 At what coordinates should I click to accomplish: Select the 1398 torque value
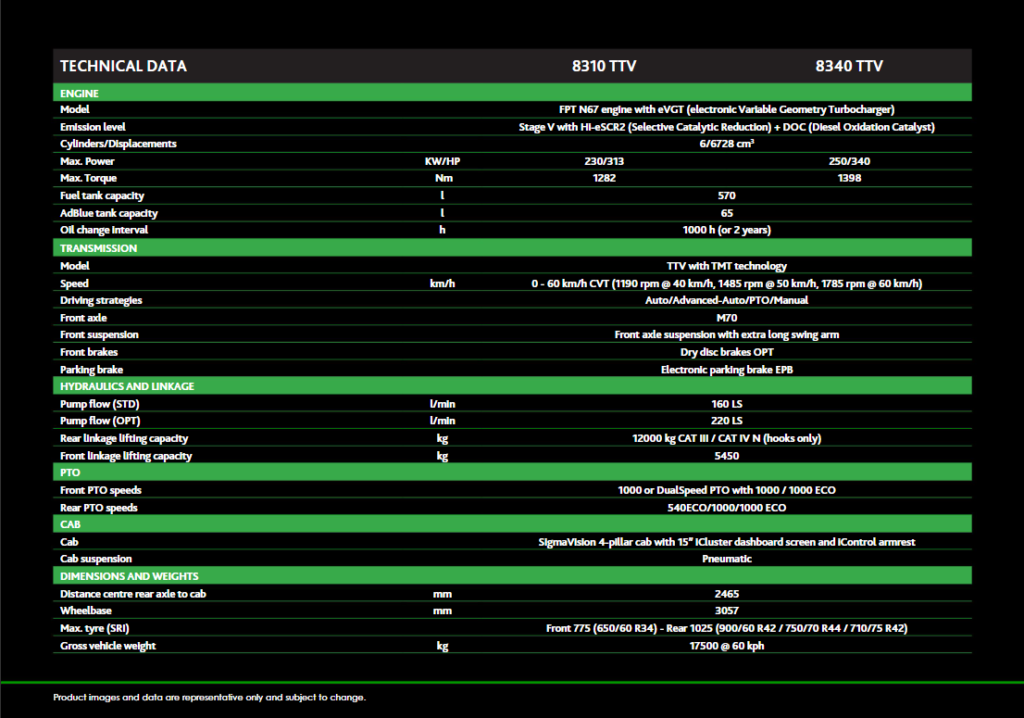pyautogui.click(x=849, y=178)
